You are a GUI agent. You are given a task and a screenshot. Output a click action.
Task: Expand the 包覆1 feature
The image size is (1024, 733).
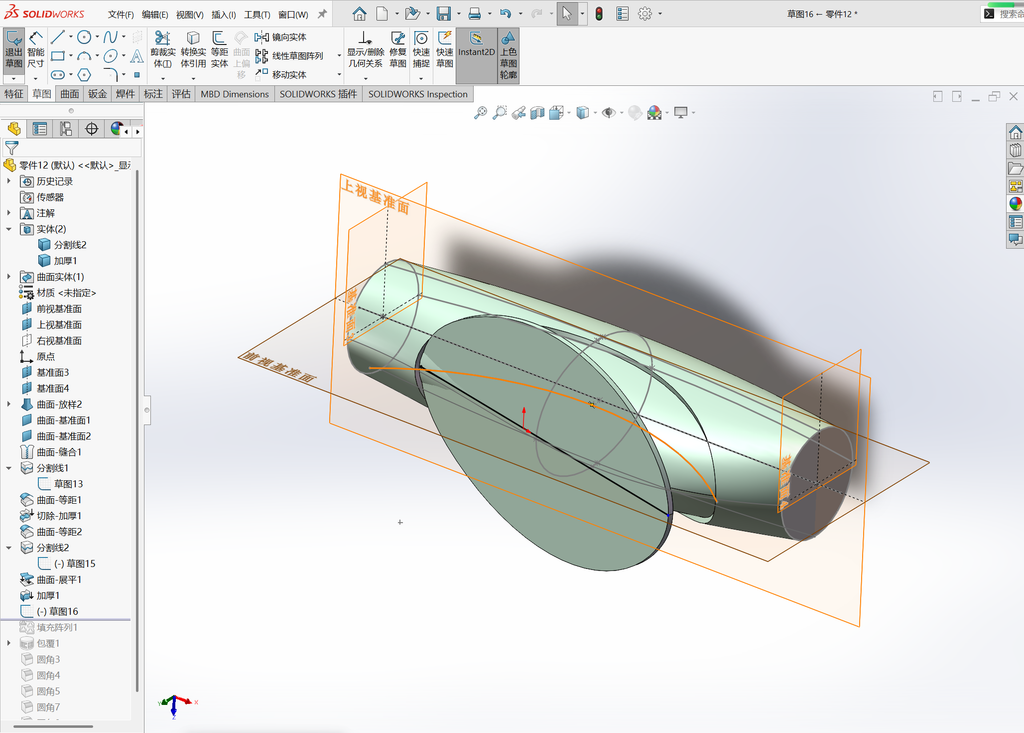tap(8, 643)
